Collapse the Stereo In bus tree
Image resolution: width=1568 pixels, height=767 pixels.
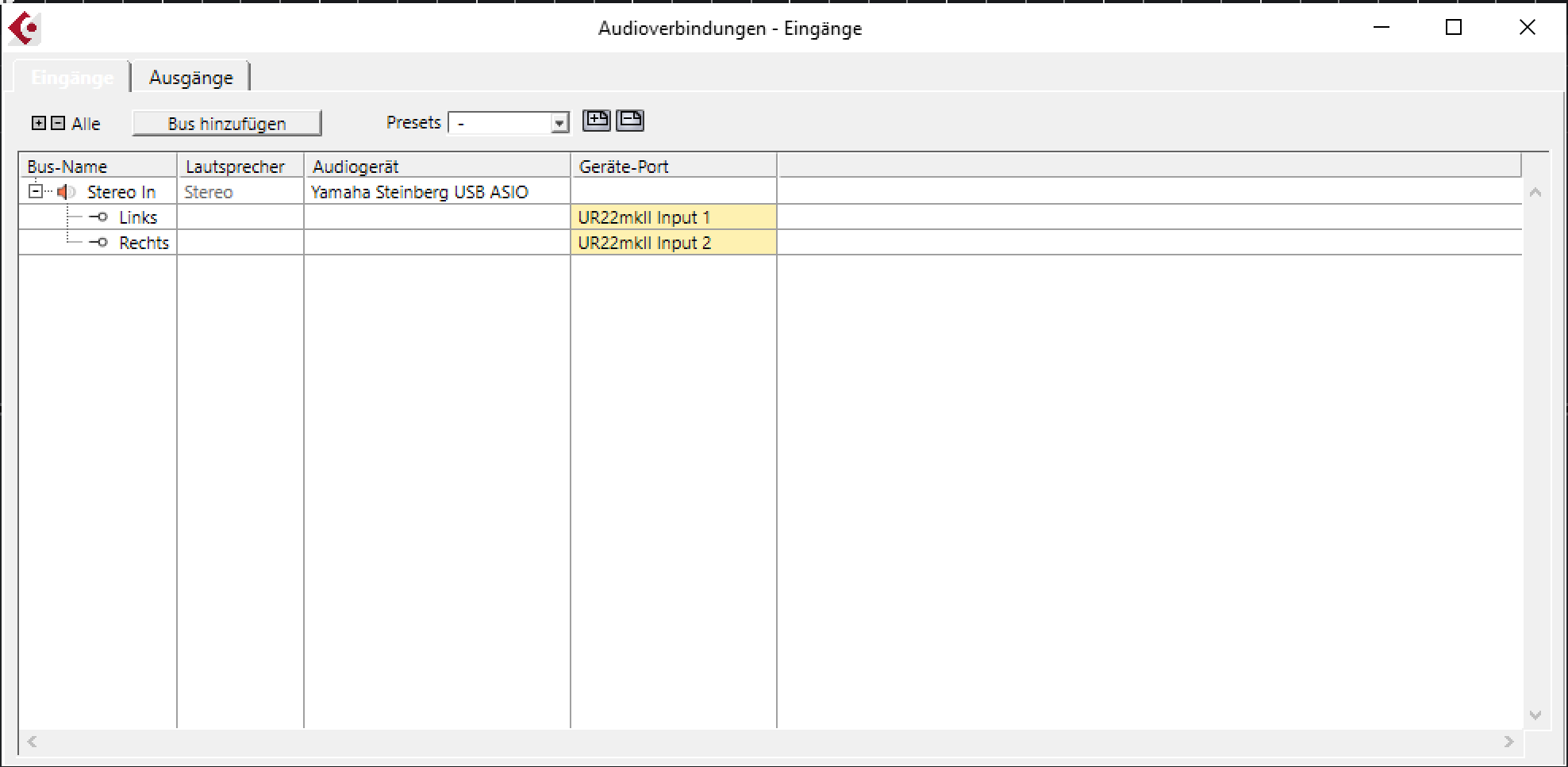coord(35,192)
